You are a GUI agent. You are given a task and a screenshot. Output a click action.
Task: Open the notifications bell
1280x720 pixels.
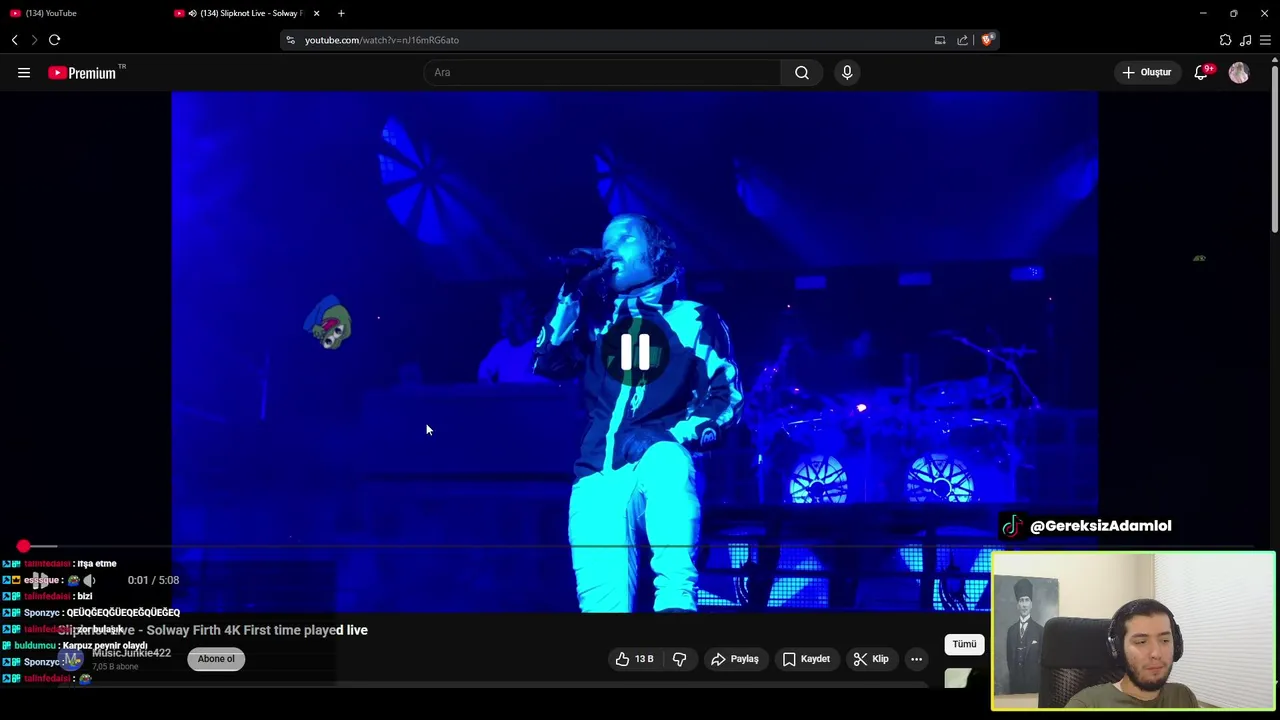[1201, 72]
